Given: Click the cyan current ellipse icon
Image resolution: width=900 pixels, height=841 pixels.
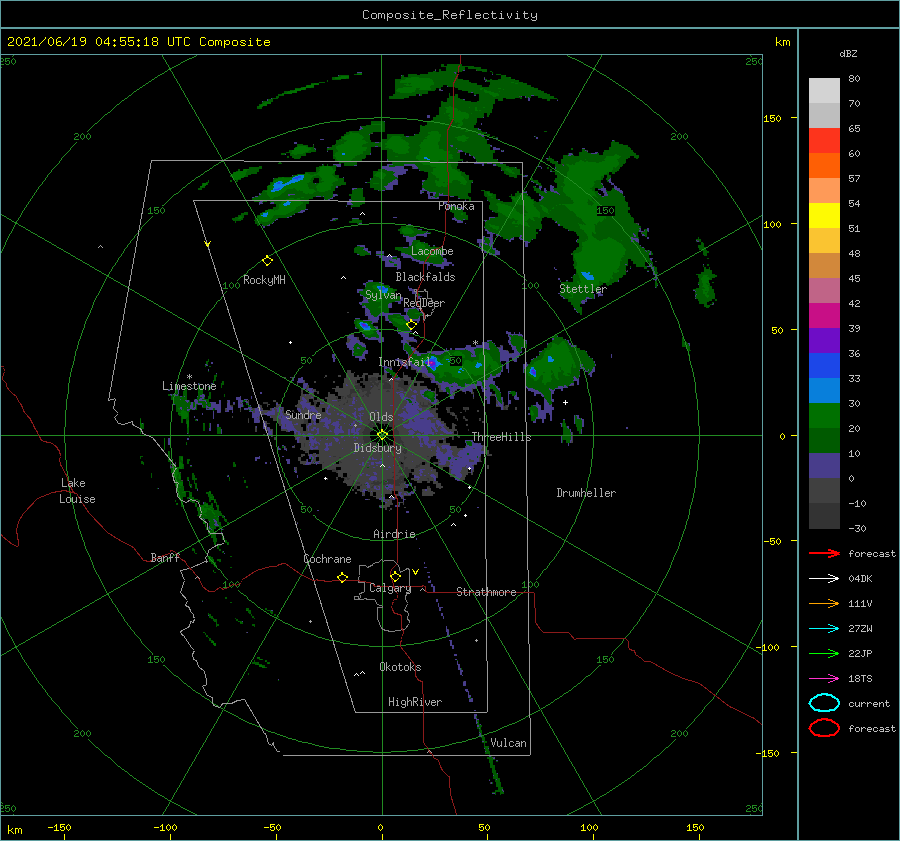Looking at the screenshot, I should coord(824,703).
